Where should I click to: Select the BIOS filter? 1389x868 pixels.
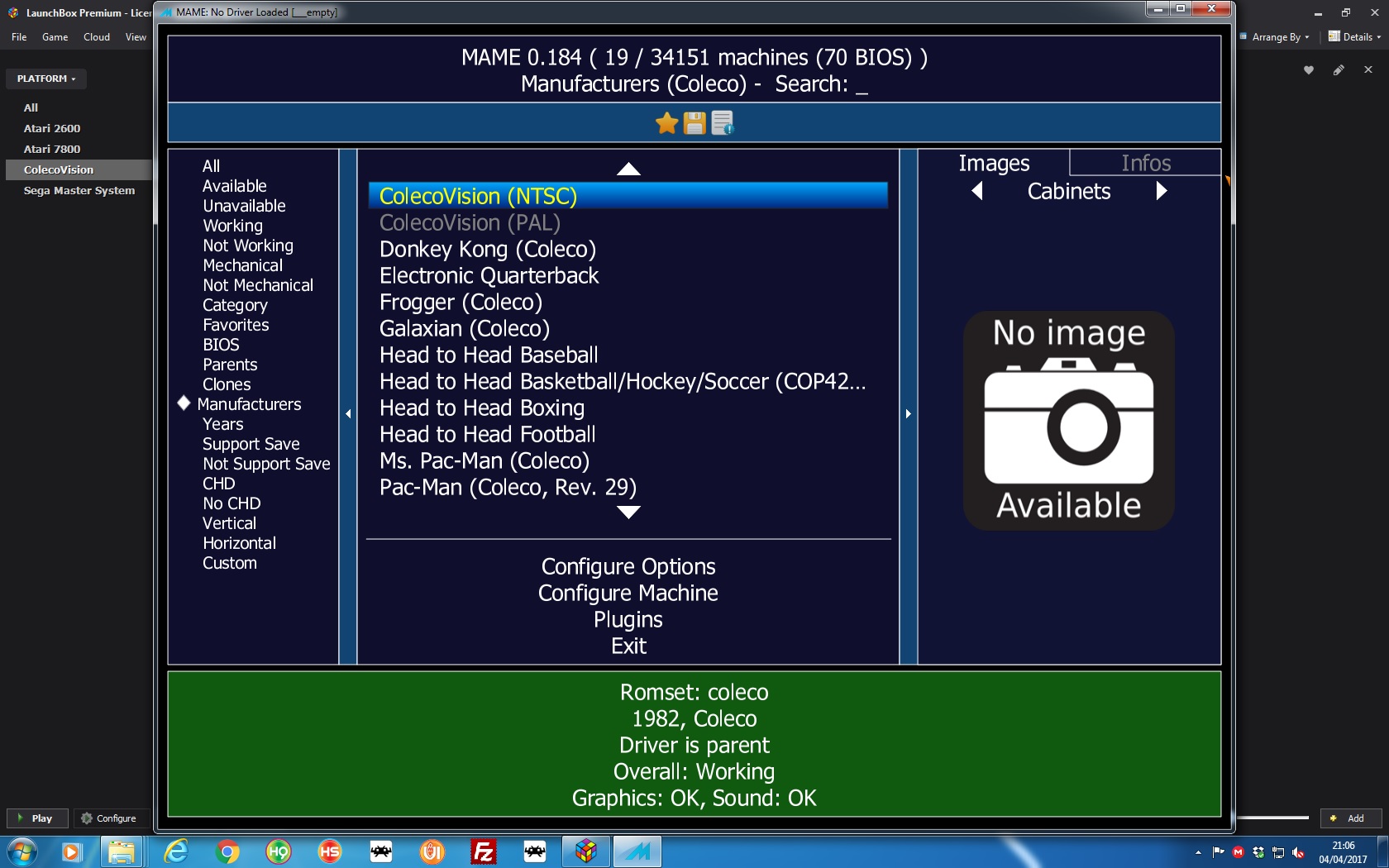(221, 345)
